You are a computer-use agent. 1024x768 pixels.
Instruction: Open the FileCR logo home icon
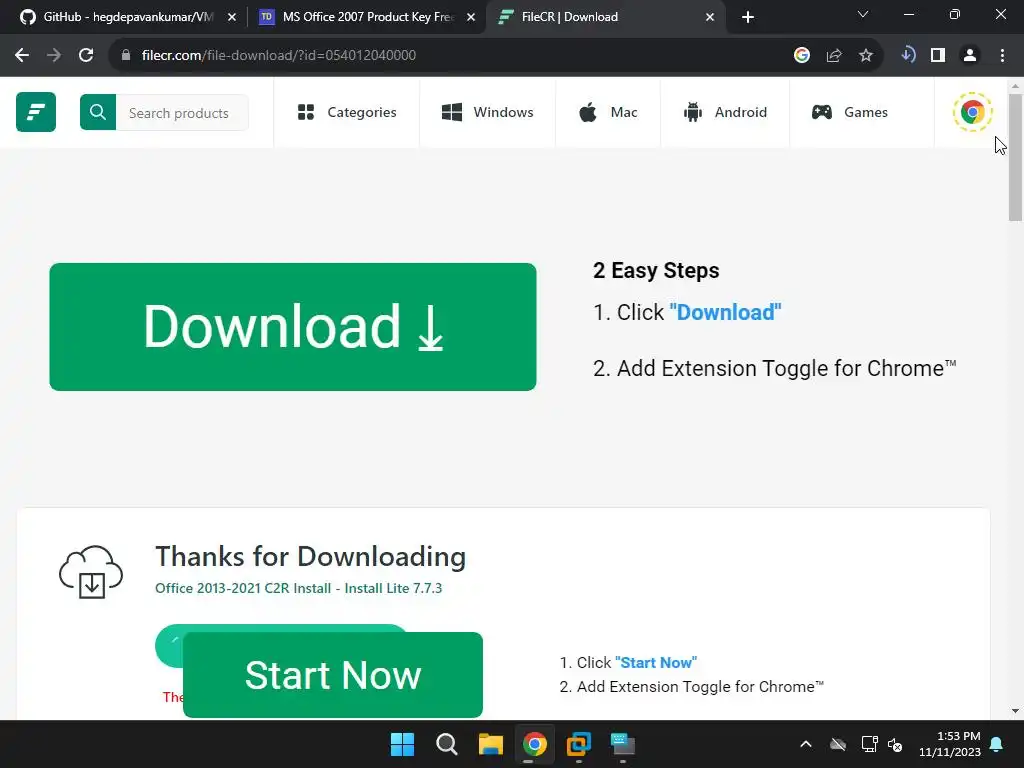coord(36,112)
